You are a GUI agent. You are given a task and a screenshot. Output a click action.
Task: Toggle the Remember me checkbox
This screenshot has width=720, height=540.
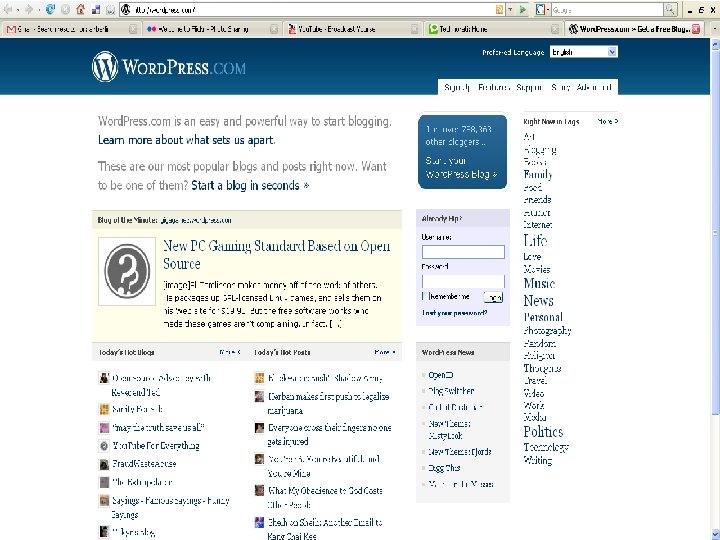[x=425, y=296]
